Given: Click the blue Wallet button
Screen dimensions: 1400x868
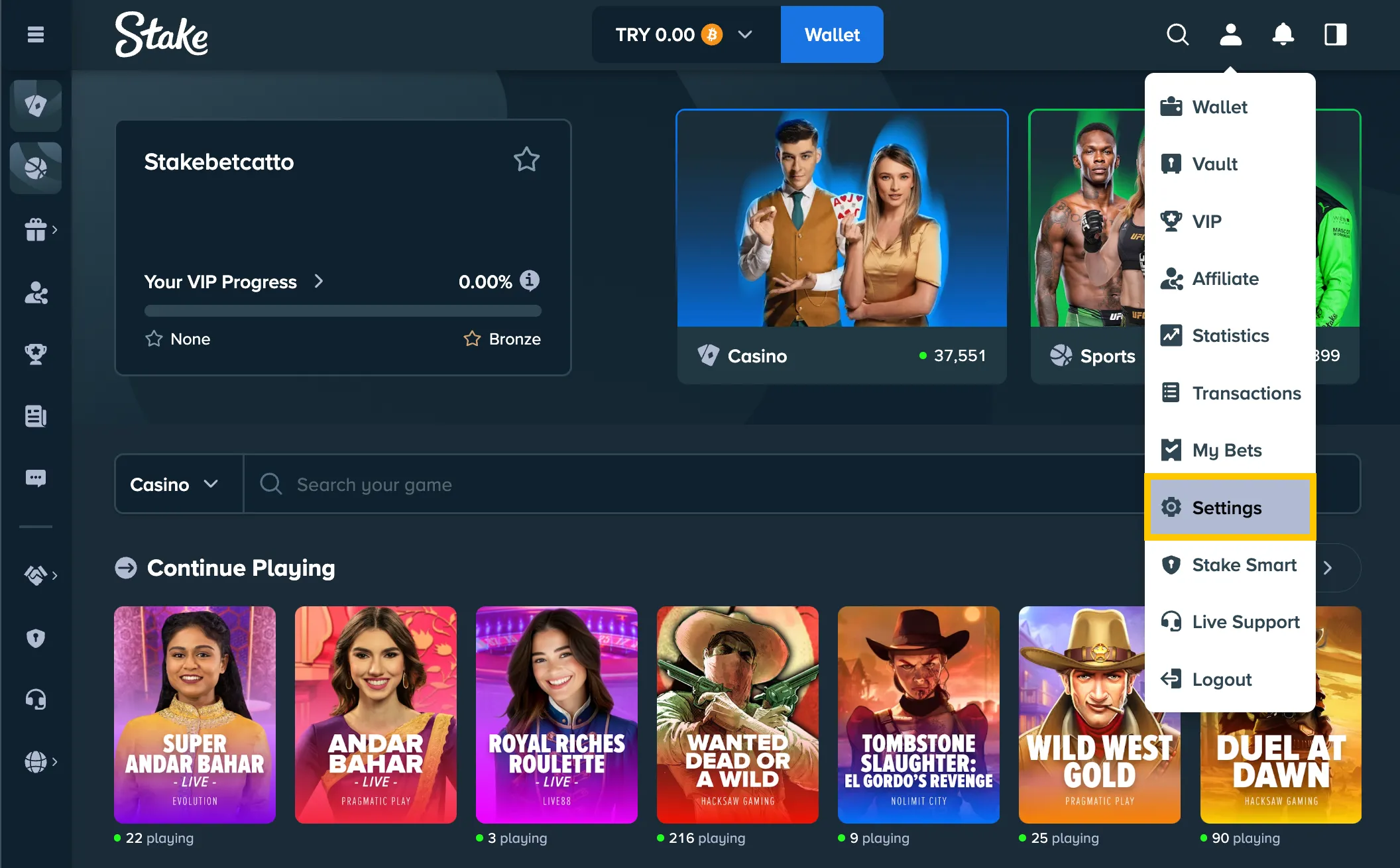Looking at the screenshot, I should tap(832, 34).
